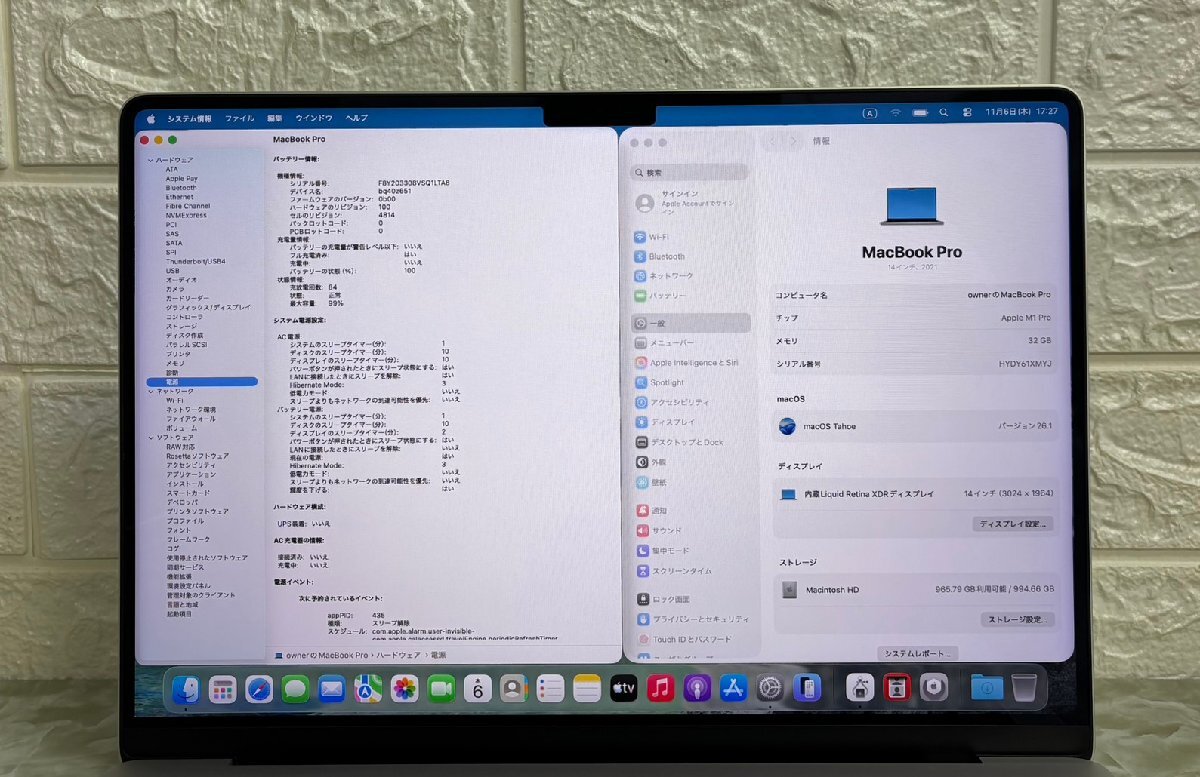The width and height of the screenshot is (1200, 777).
Task: Open the ヘルプ menu
Action: [357, 118]
